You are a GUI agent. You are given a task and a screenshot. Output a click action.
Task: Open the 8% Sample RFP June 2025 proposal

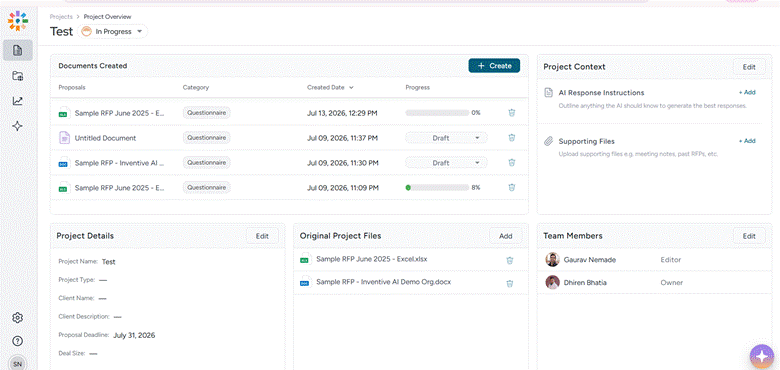pos(119,187)
